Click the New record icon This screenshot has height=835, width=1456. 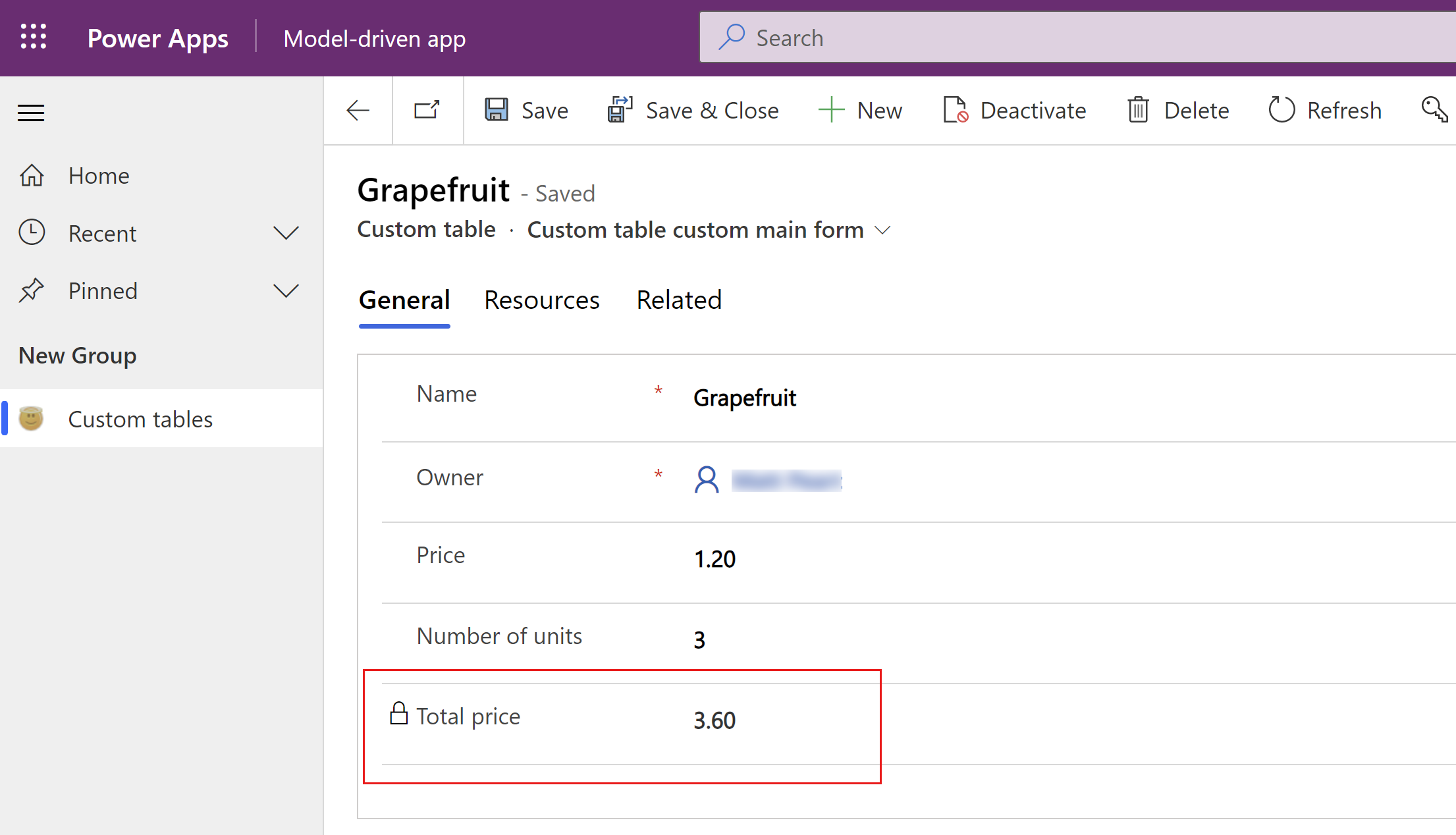tap(856, 110)
